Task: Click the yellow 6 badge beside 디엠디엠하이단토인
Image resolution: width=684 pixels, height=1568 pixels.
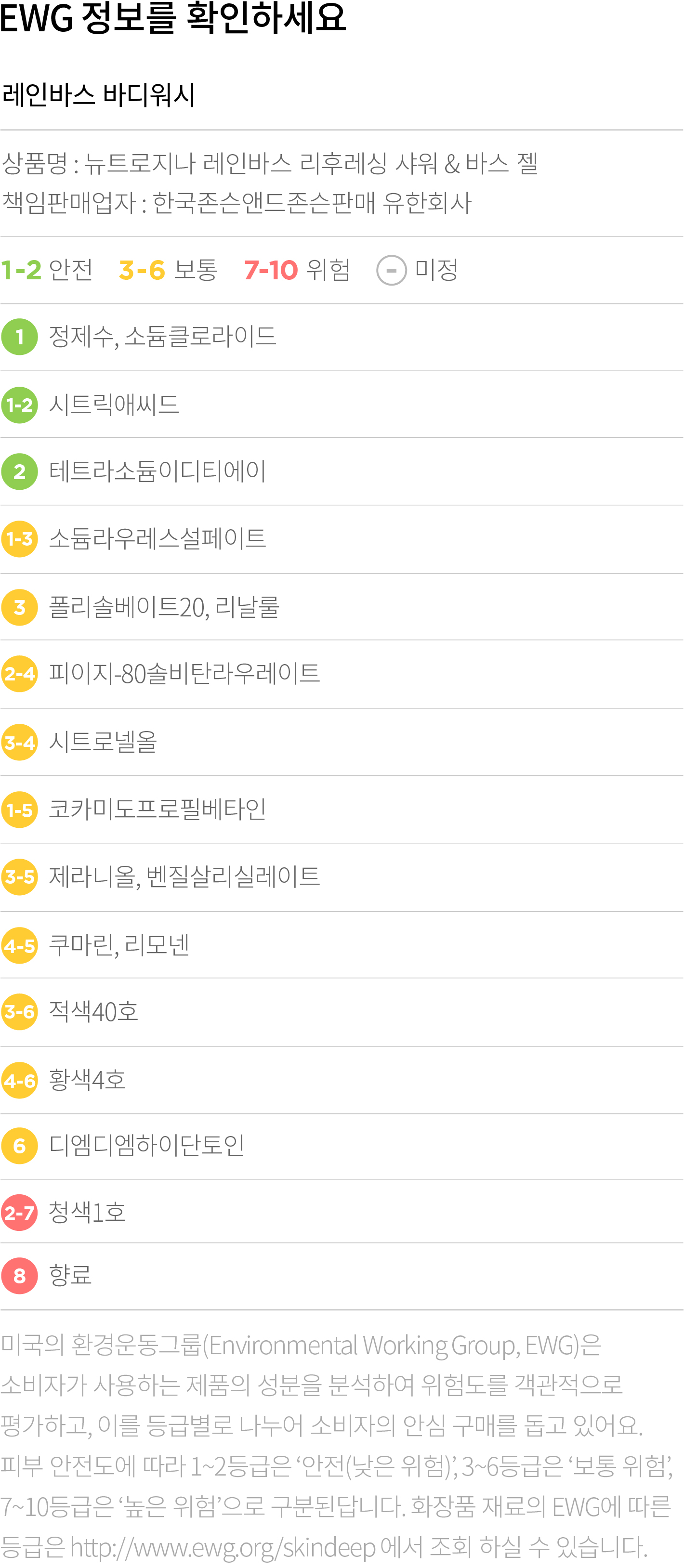Action: [19, 1146]
